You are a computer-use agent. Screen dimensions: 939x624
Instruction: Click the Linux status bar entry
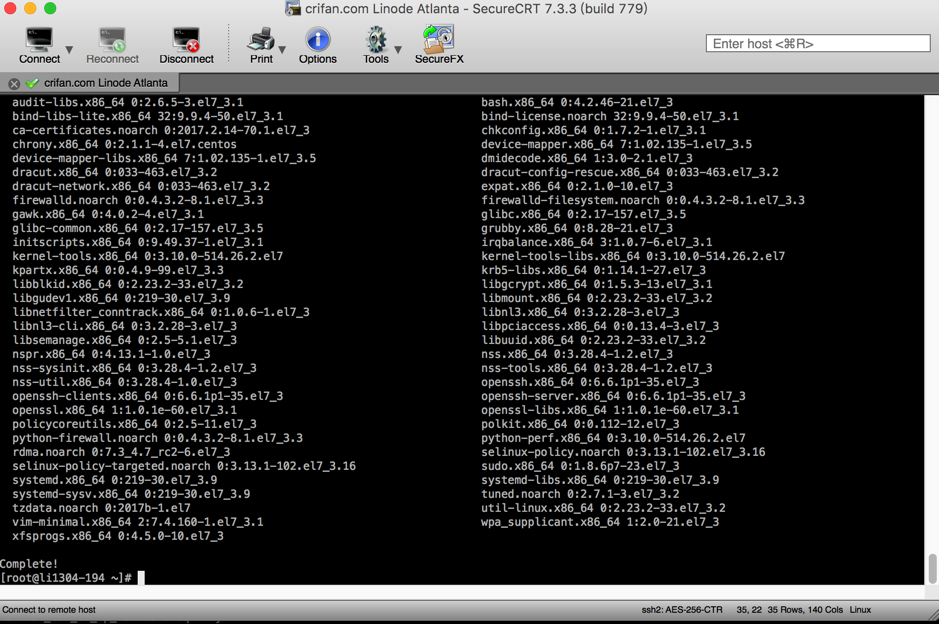[x=860, y=610]
